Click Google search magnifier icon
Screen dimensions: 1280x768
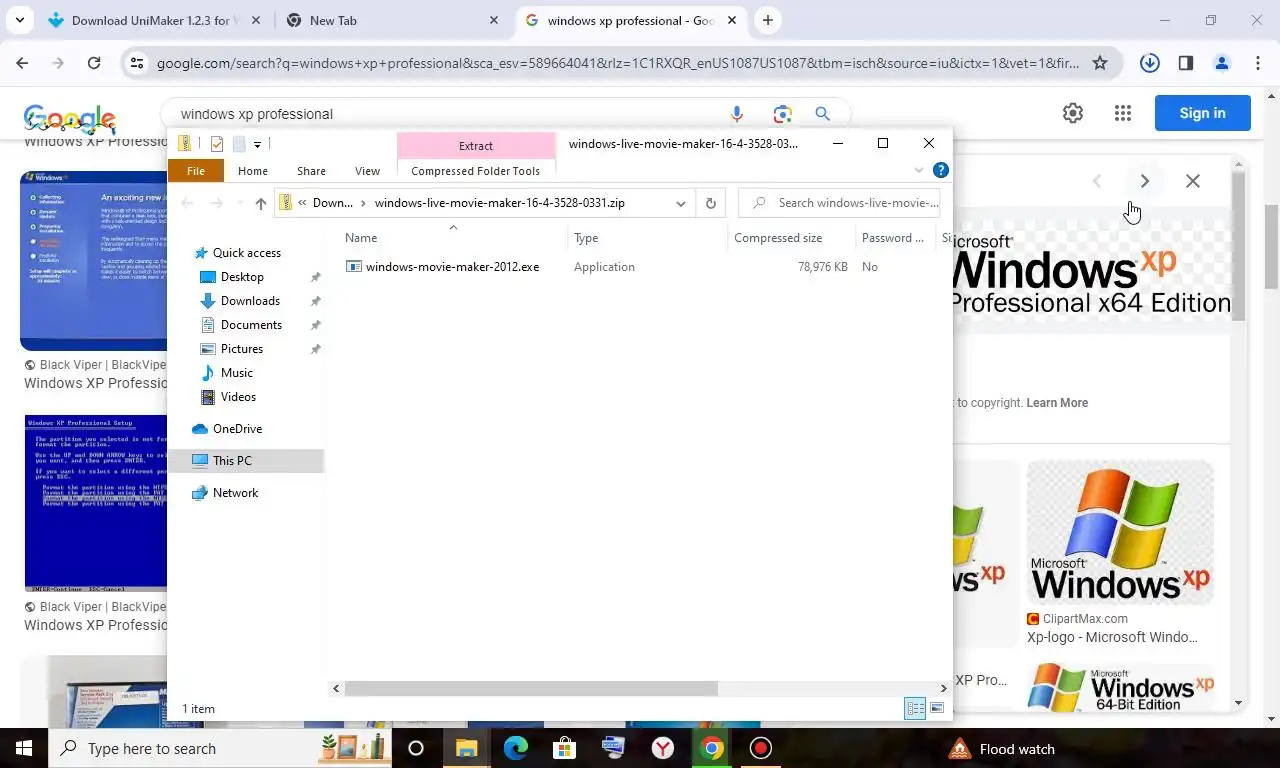[x=823, y=114]
